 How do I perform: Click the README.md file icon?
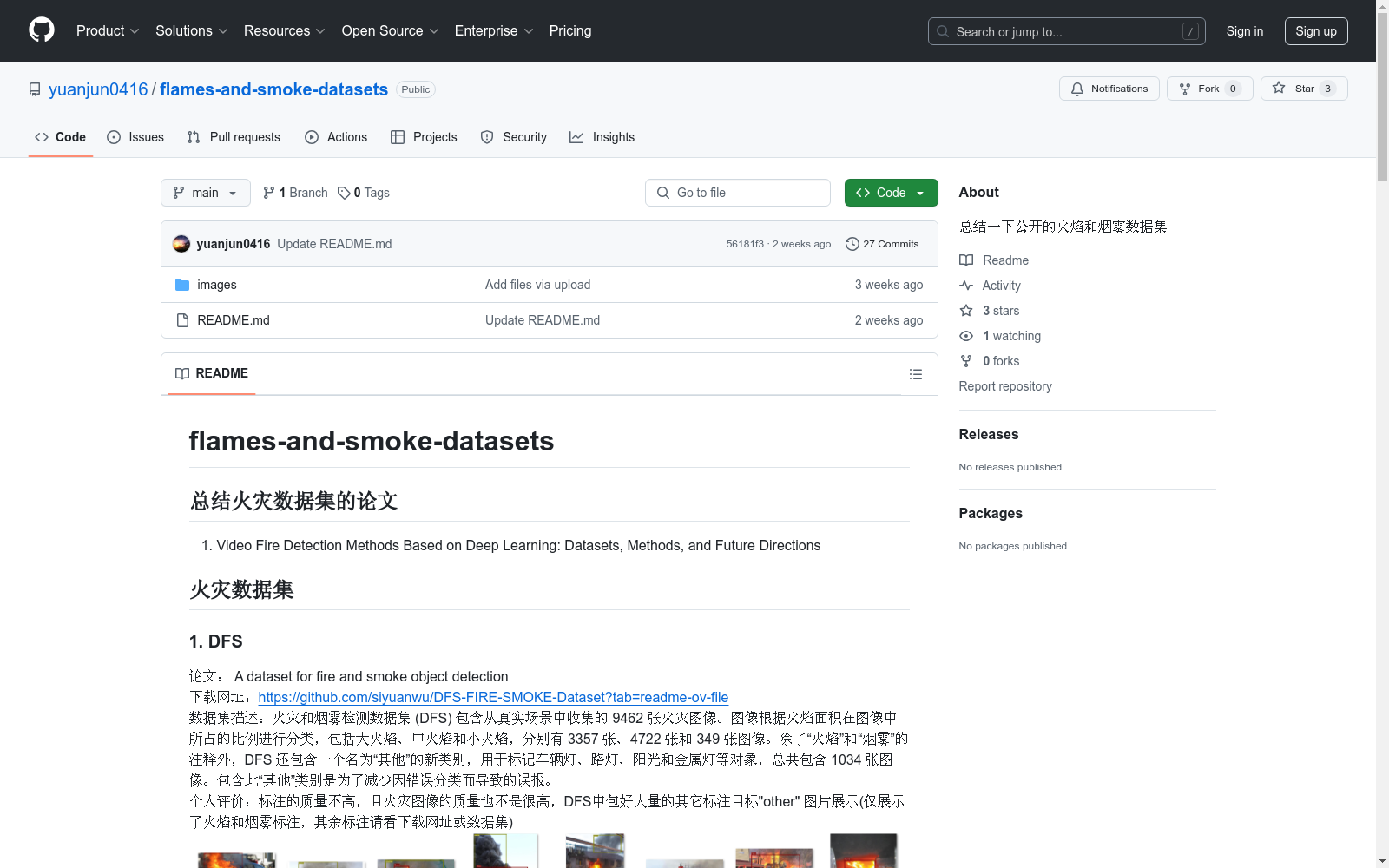182,320
